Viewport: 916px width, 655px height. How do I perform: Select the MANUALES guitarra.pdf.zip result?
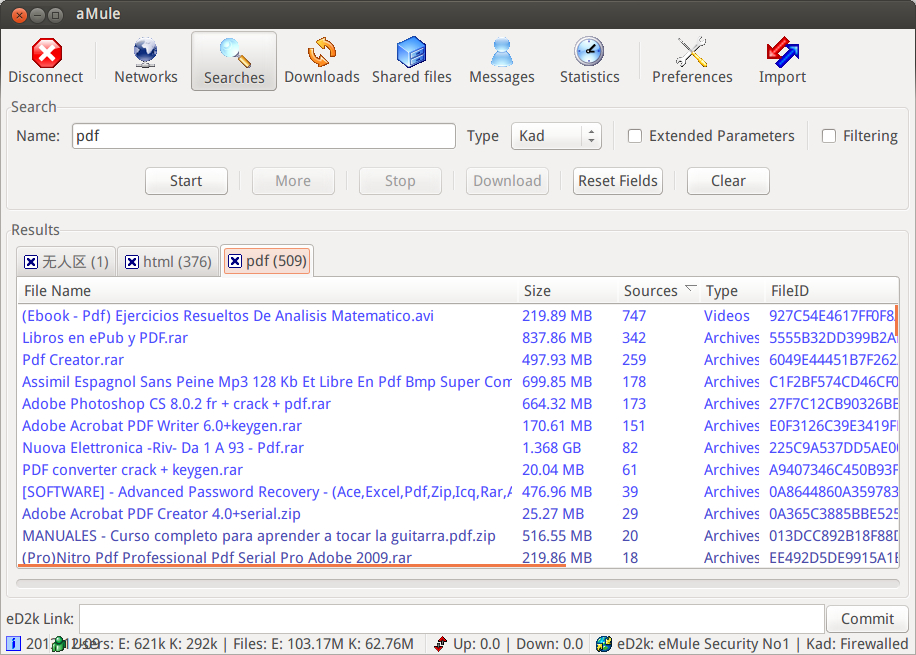[x=458, y=536]
